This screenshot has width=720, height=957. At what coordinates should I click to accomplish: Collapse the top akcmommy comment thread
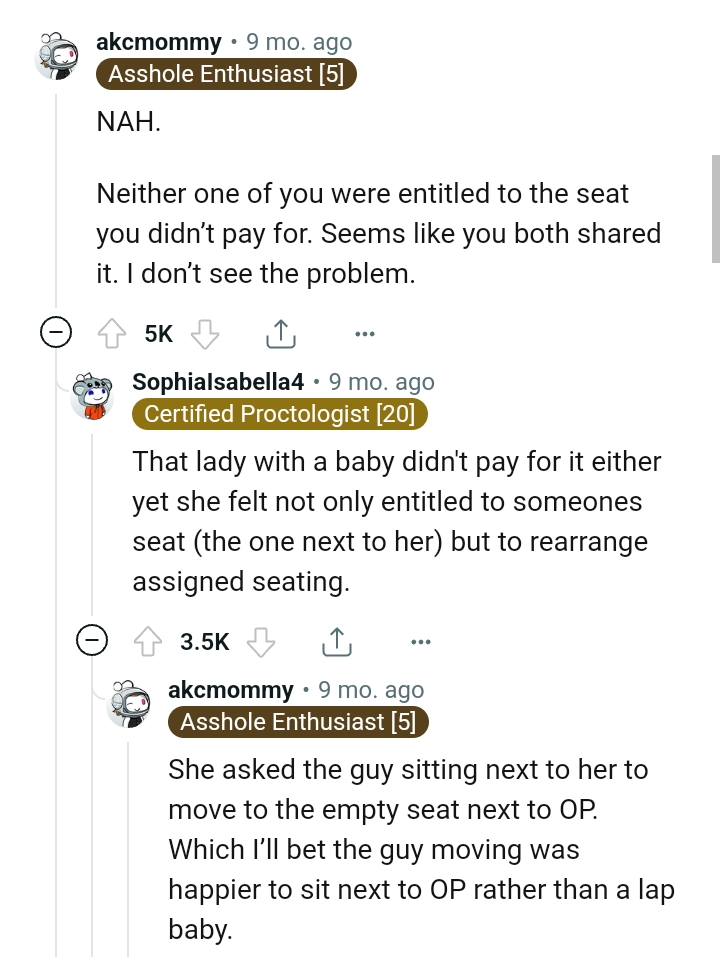(56, 333)
